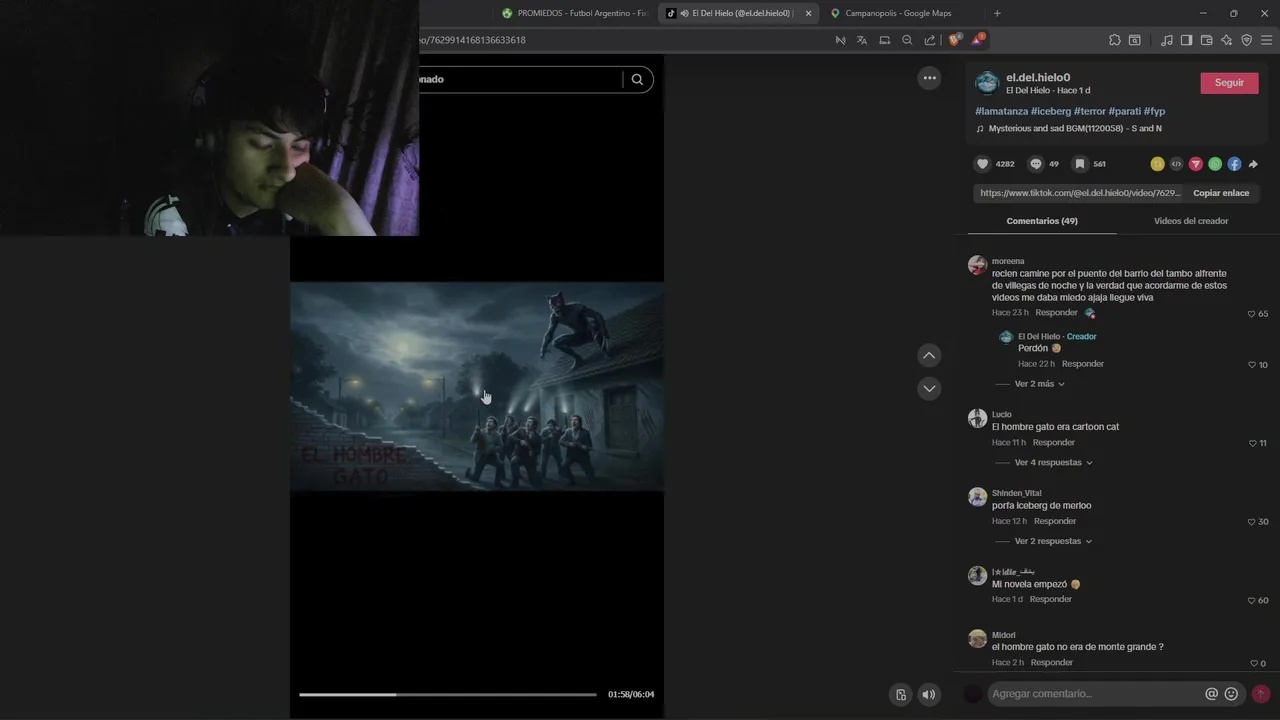Toggle picture-in-picture player icon

[x=901, y=695]
